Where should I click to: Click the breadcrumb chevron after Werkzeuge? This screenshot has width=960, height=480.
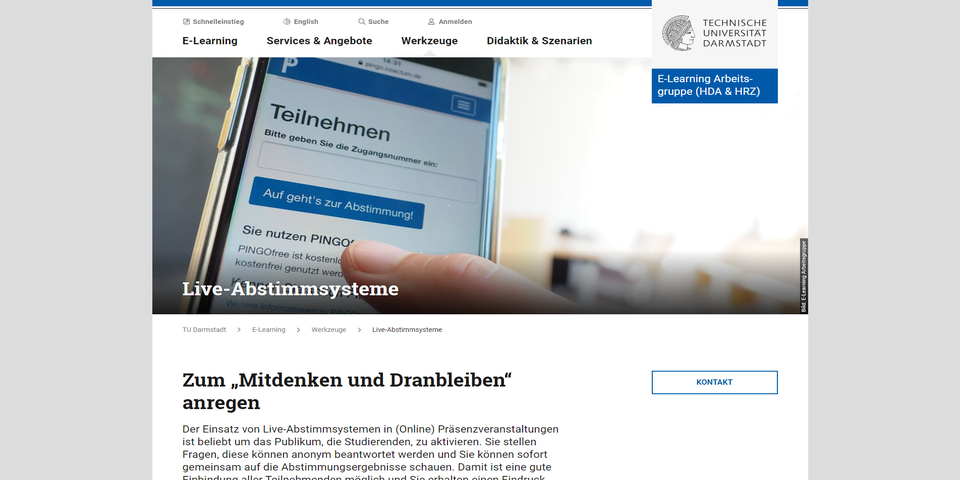(359, 329)
